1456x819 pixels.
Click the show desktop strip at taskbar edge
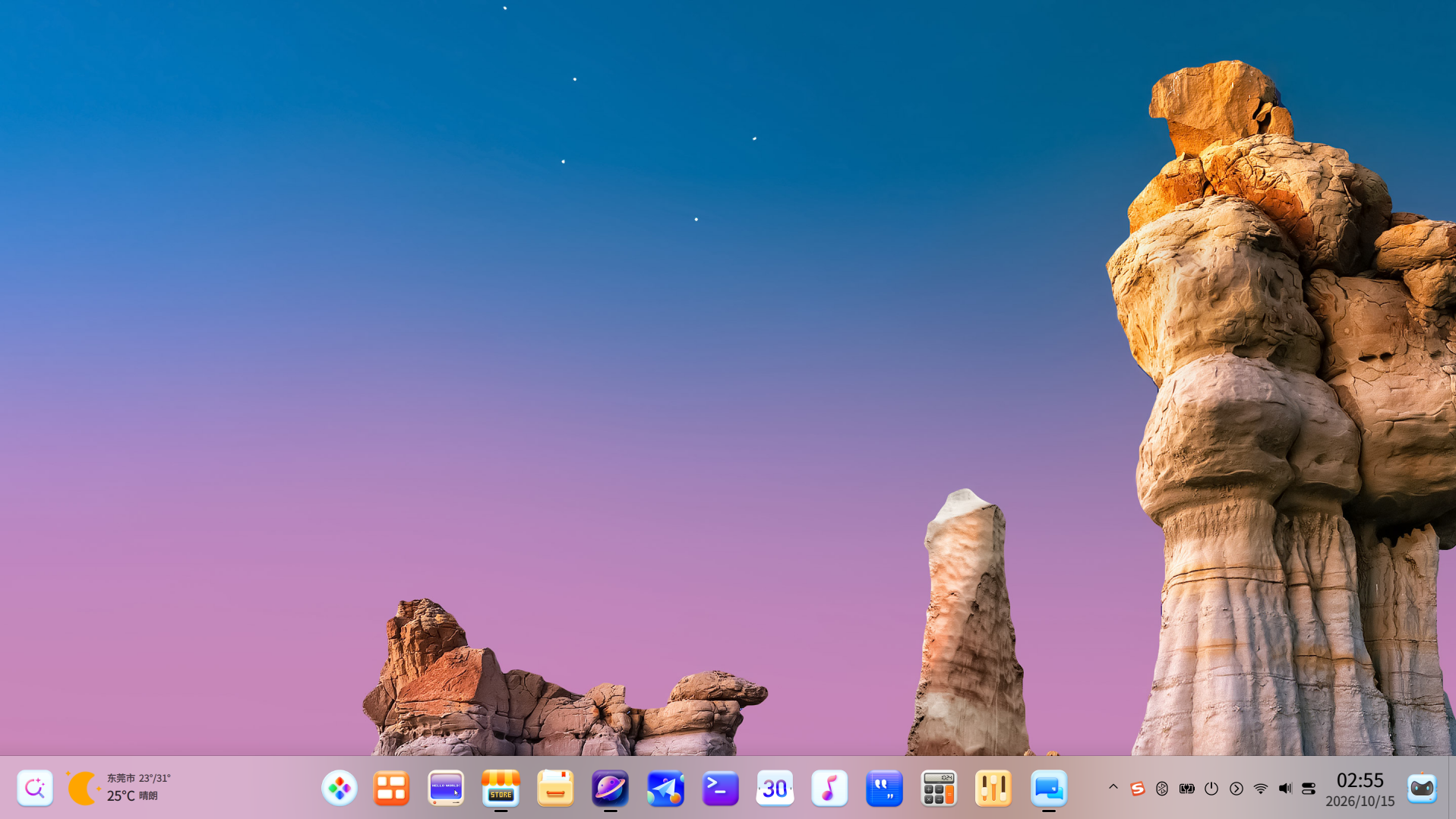point(1451,788)
